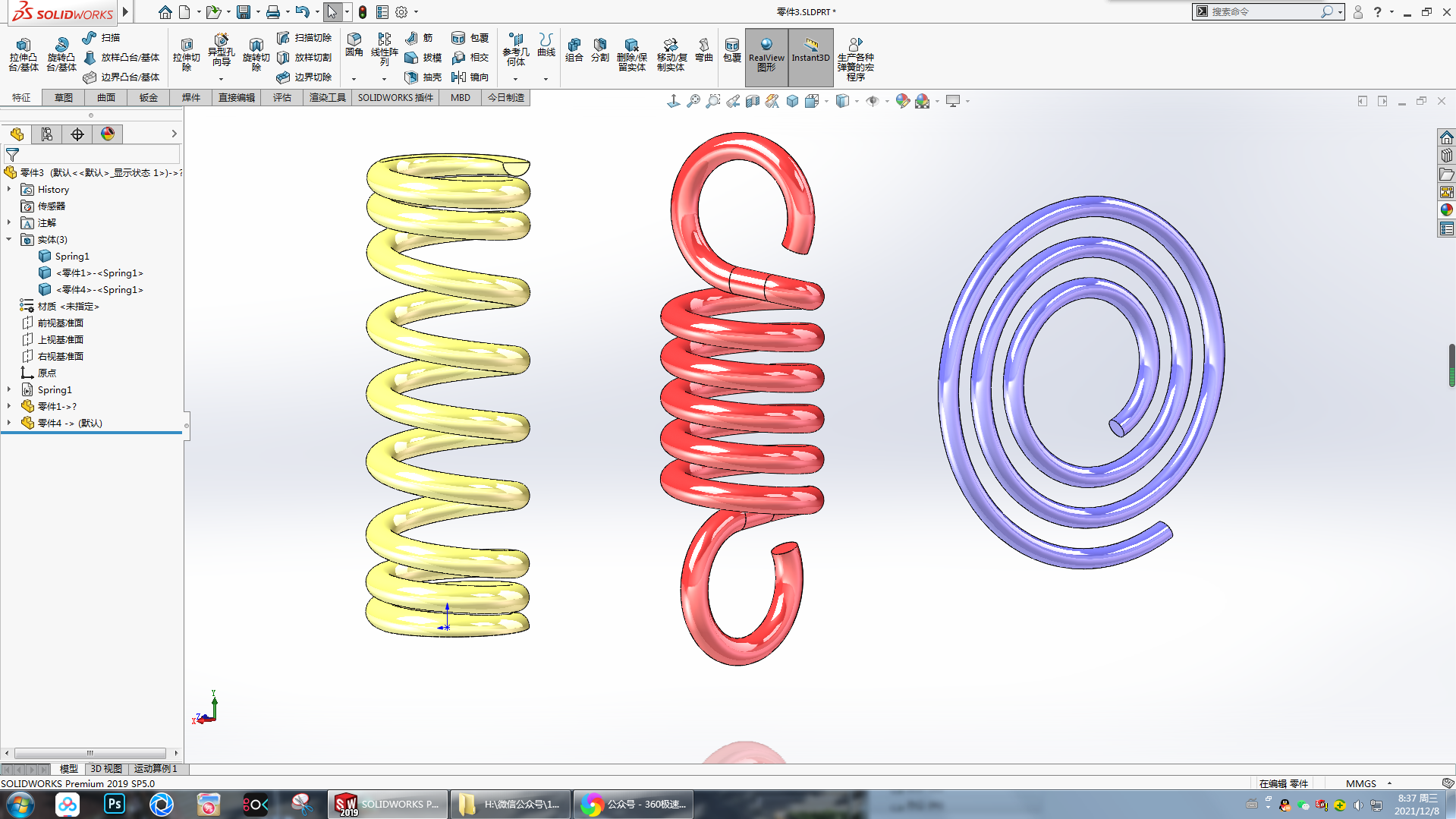Expand the 零件1->? node
This screenshot has height=819, width=1456.
[9, 406]
